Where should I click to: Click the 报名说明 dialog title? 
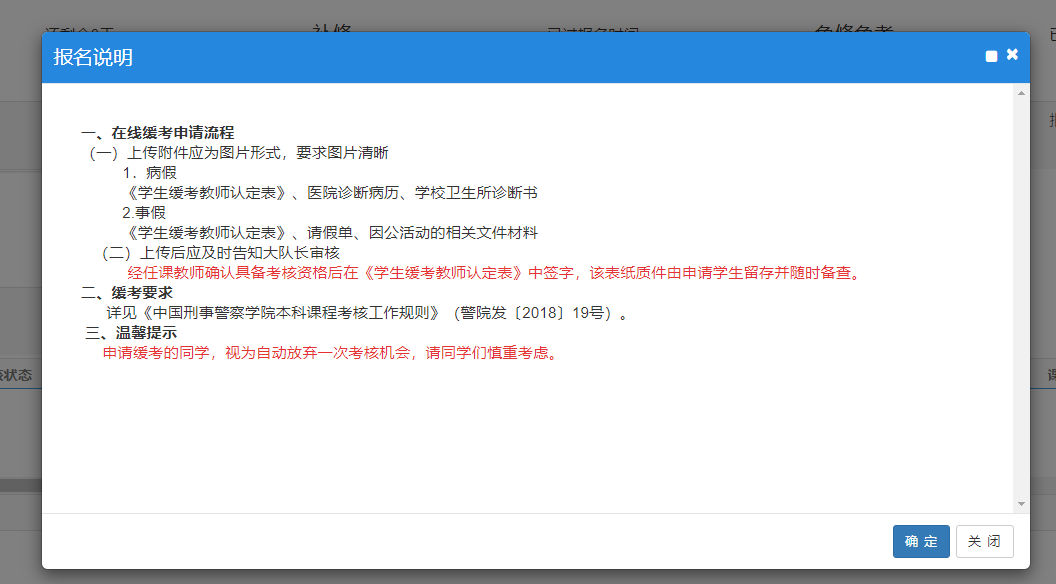click(93, 57)
